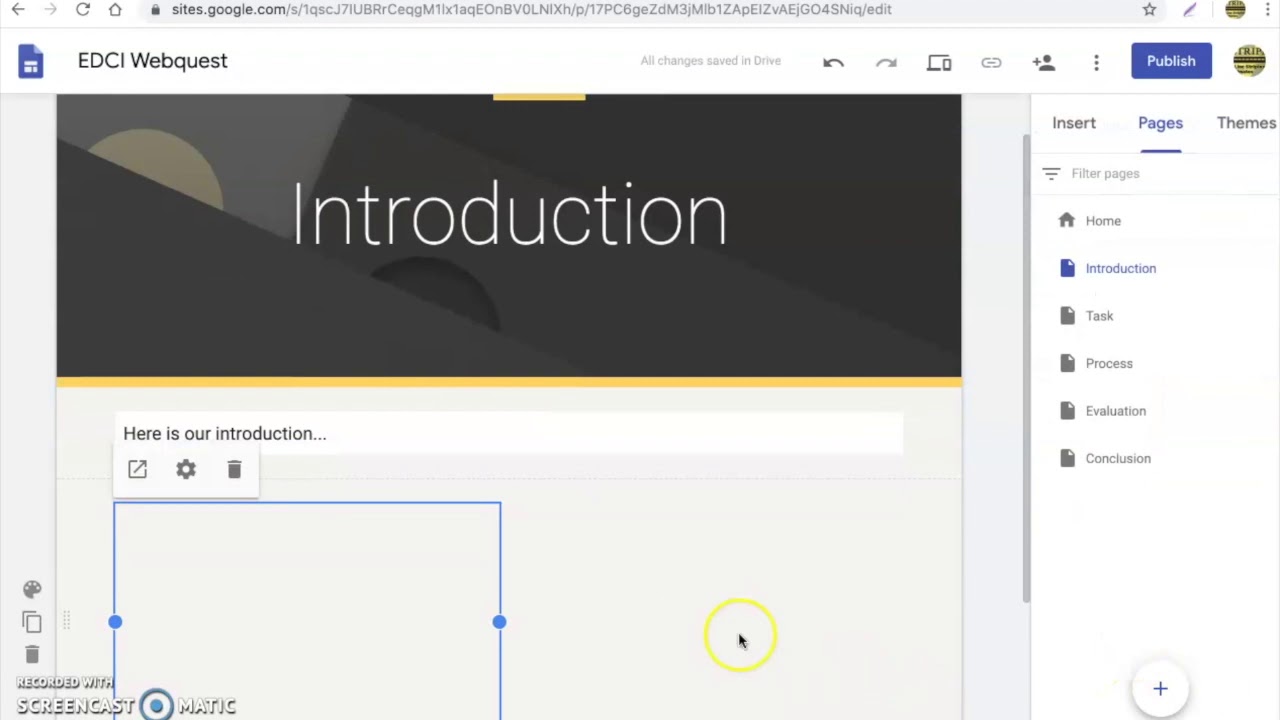Click the Google account avatar

point(1249,61)
